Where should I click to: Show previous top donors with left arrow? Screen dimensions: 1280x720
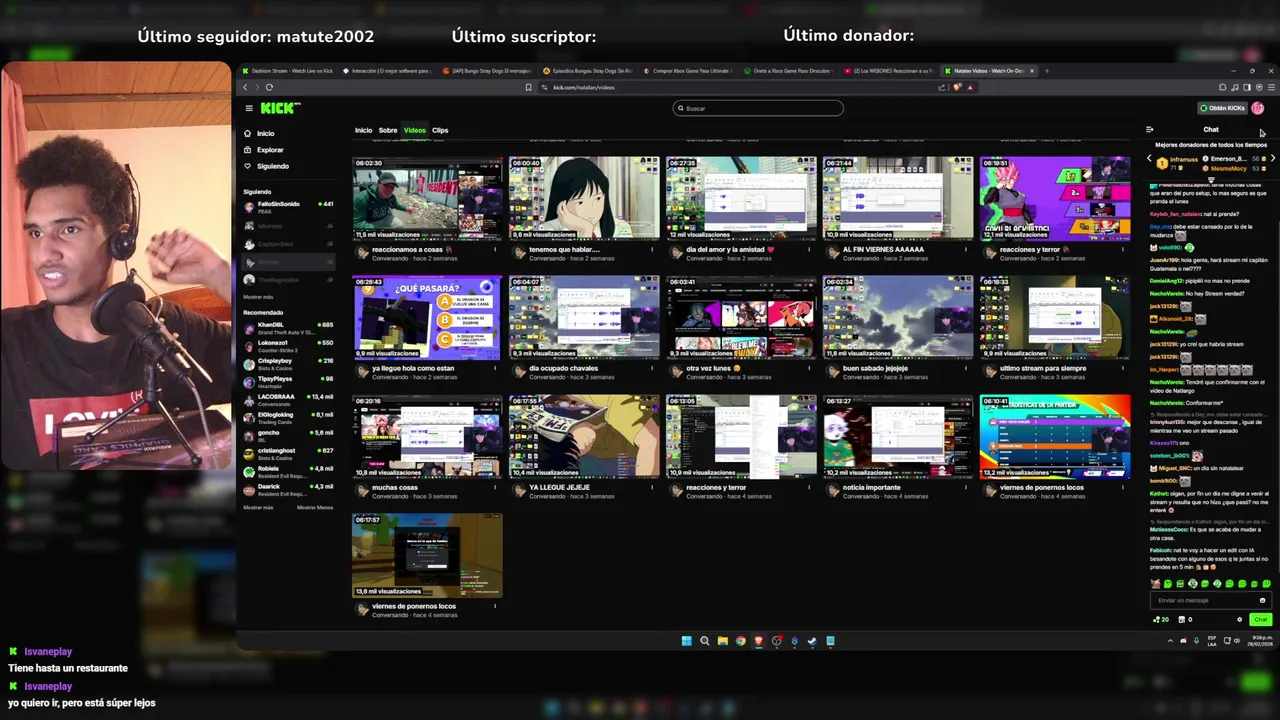pos(1149,158)
